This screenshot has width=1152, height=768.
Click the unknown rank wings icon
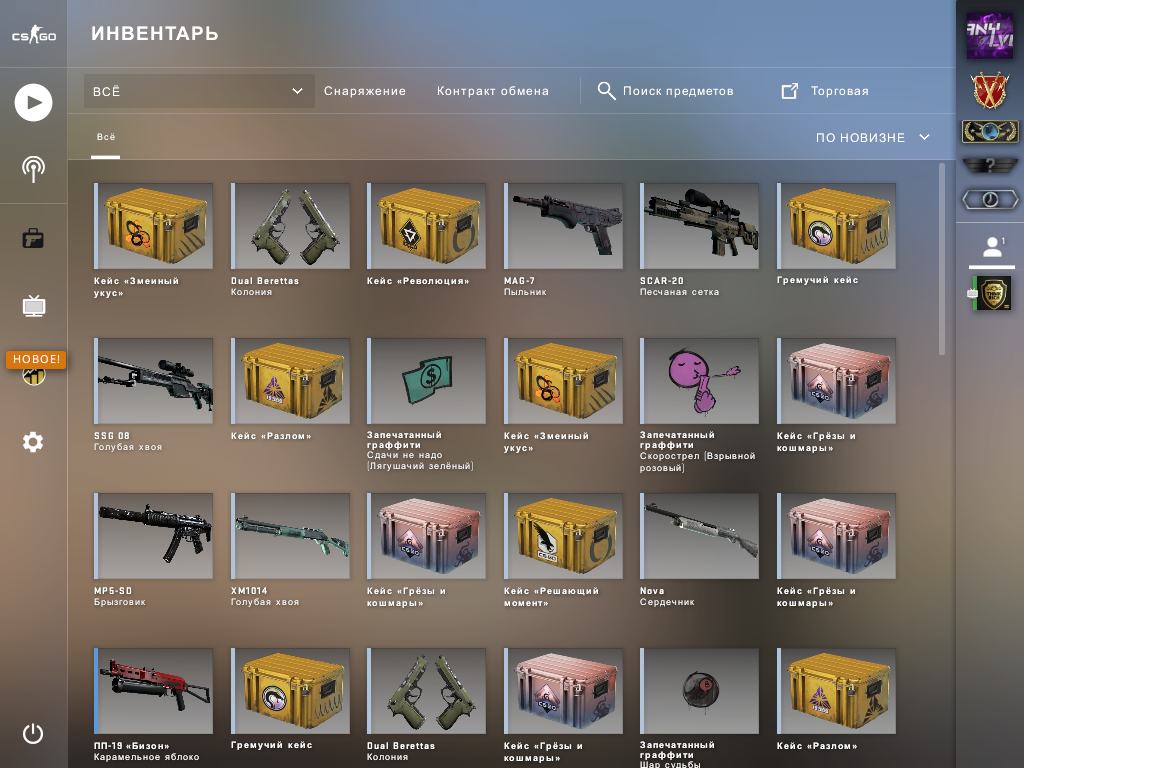point(990,165)
